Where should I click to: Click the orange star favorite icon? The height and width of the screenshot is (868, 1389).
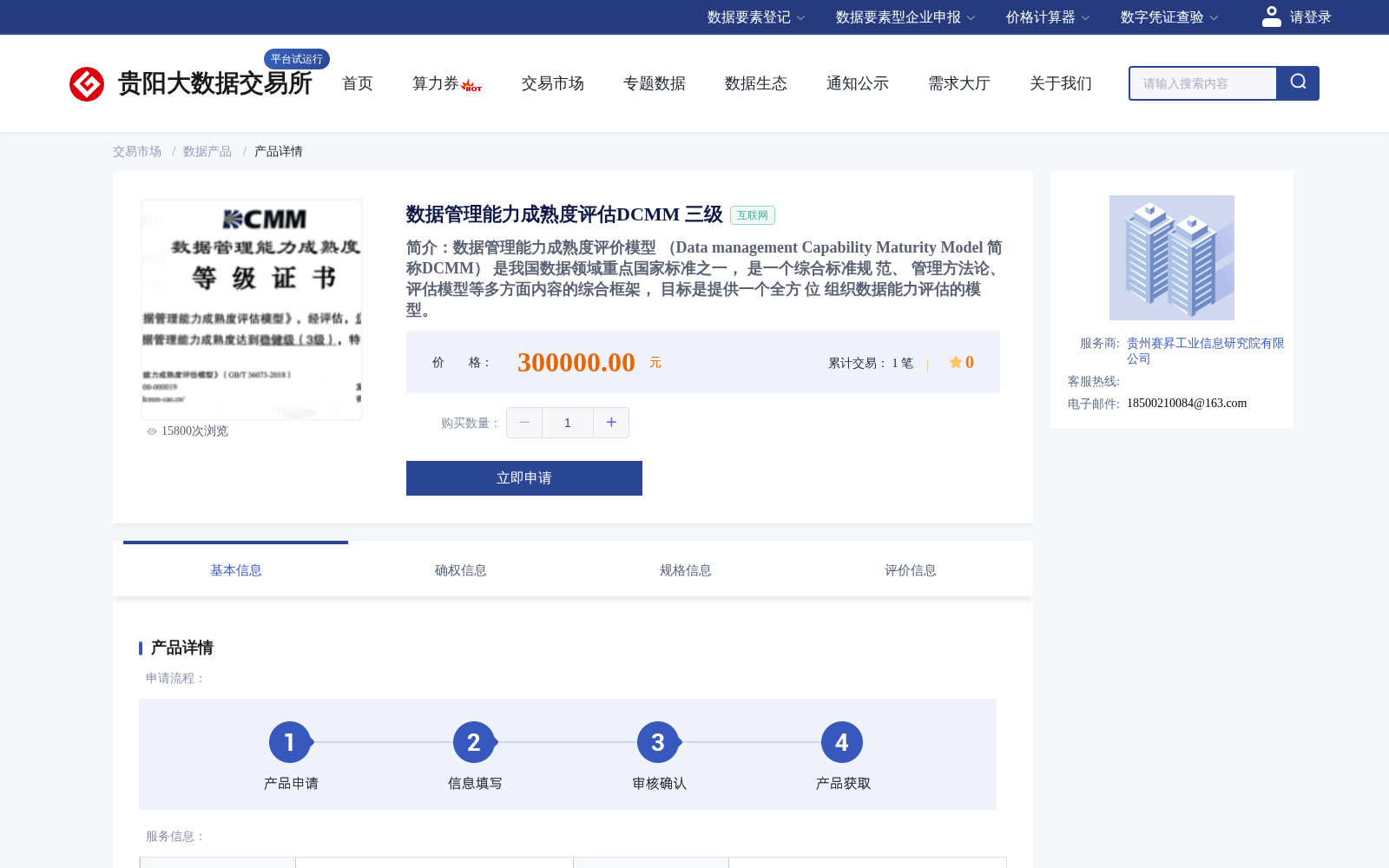(x=955, y=362)
